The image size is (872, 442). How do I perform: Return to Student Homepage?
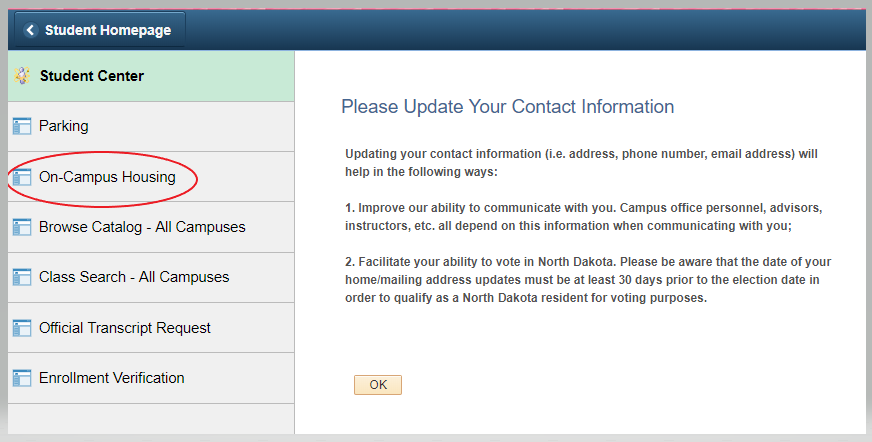click(98, 30)
